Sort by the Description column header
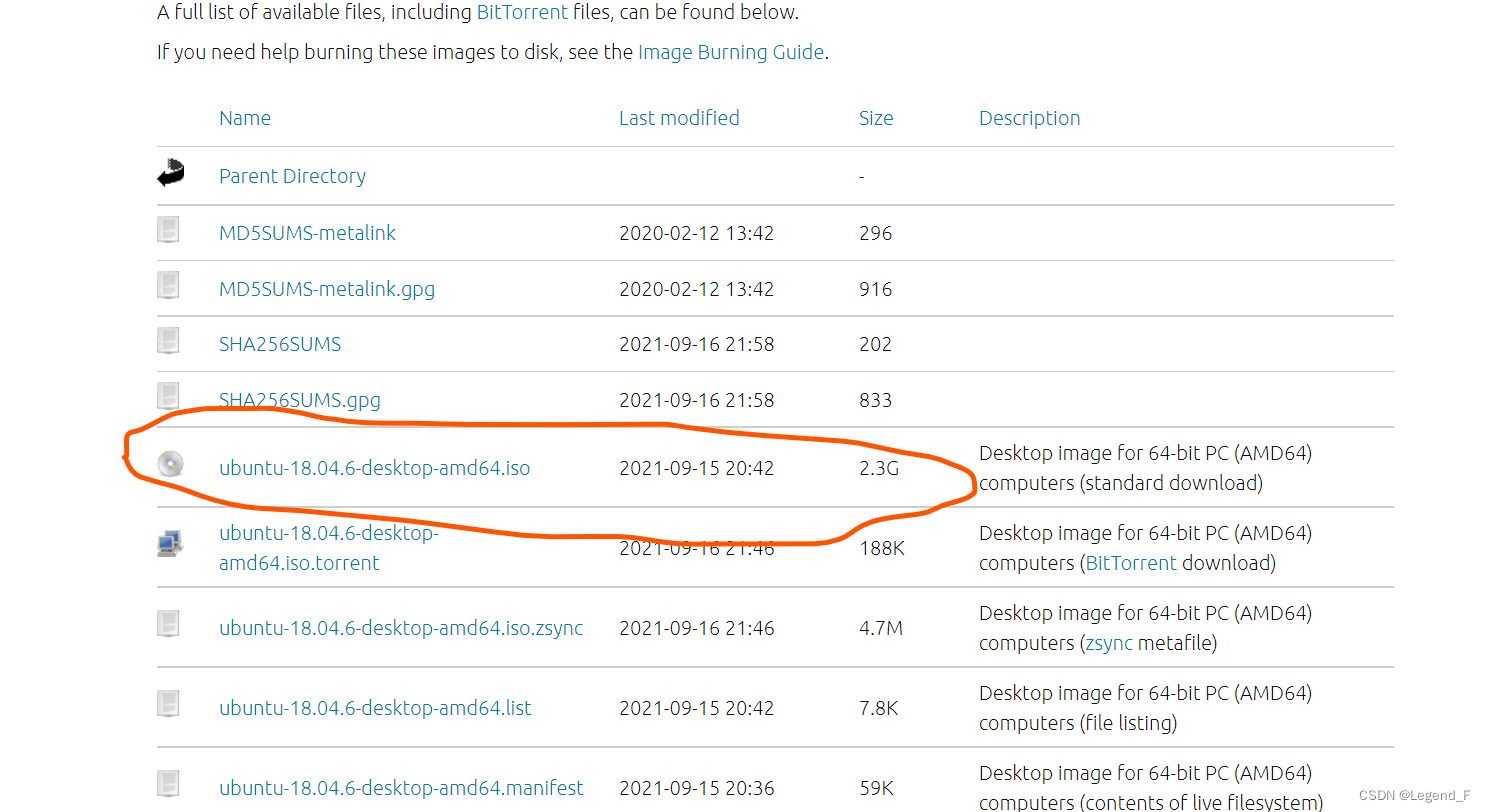The width and height of the screenshot is (1486, 812). click(x=1030, y=118)
